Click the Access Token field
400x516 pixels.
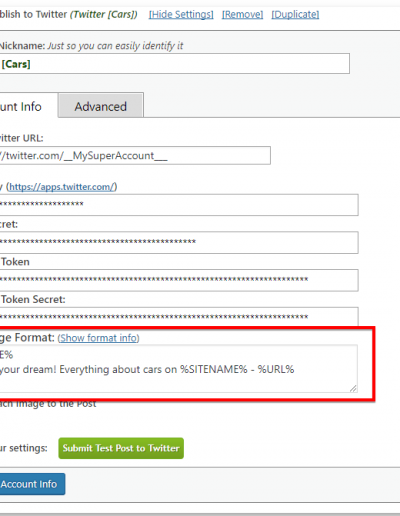tap(179, 280)
